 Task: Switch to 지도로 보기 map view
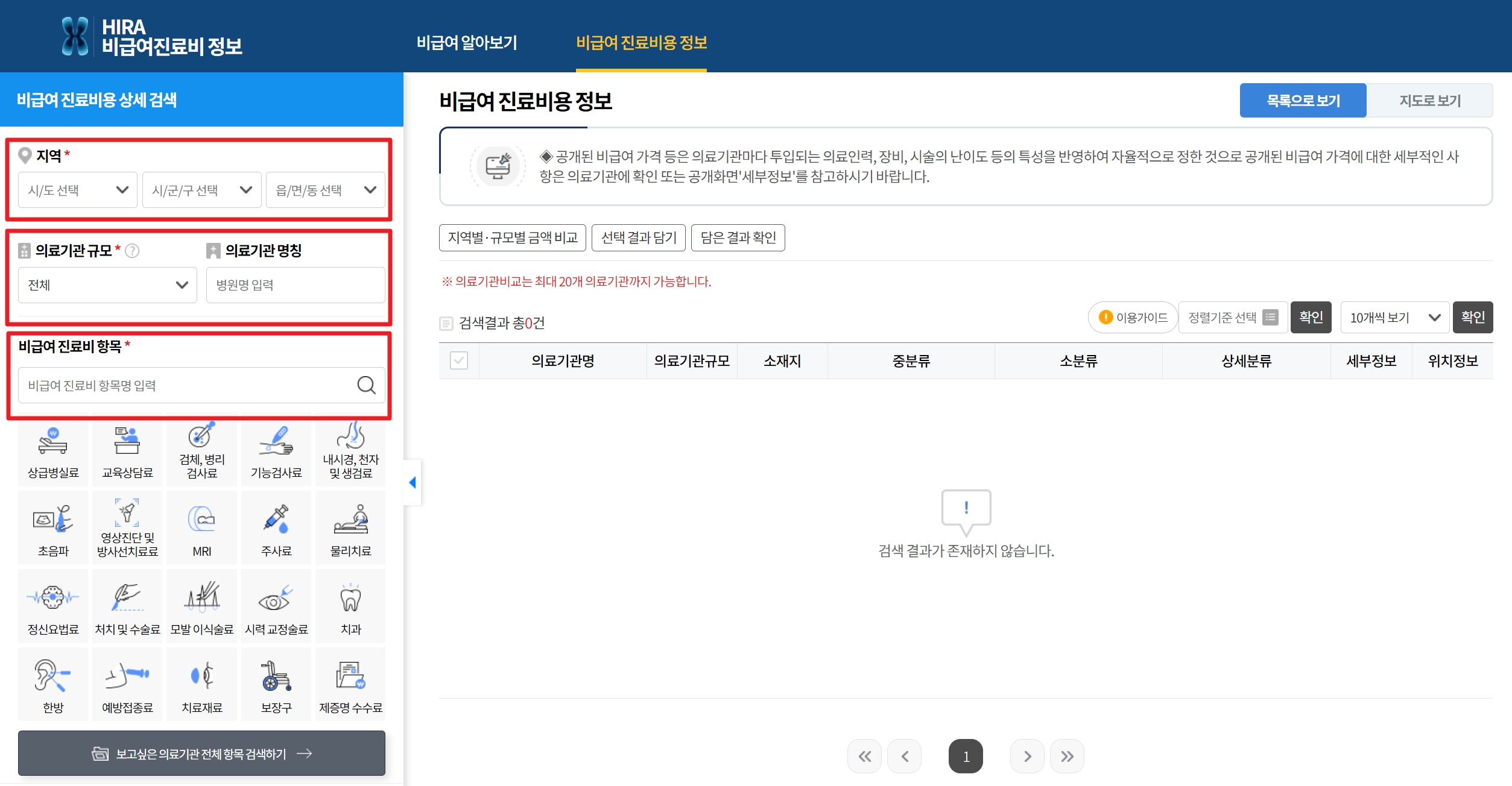click(x=1429, y=101)
